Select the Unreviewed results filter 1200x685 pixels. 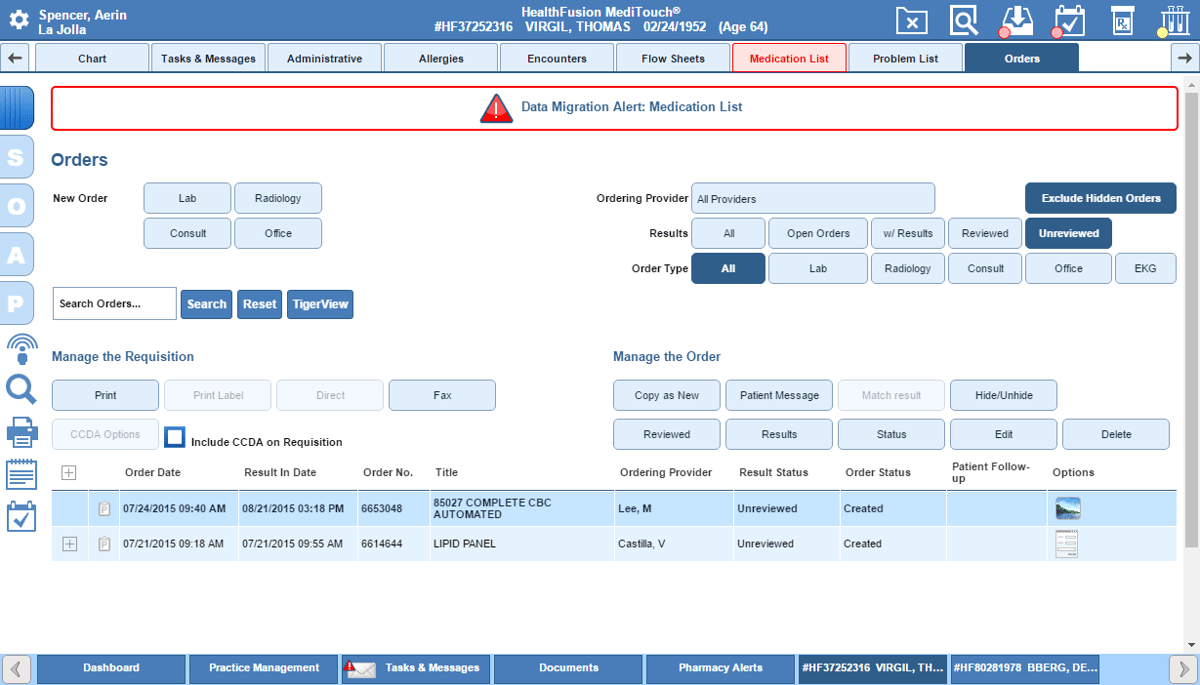point(1068,232)
